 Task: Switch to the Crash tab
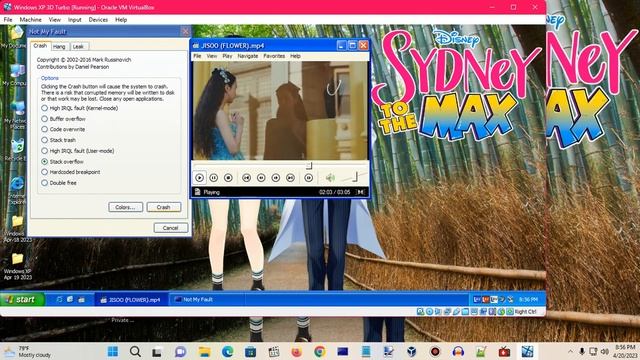click(x=40, y=46)
